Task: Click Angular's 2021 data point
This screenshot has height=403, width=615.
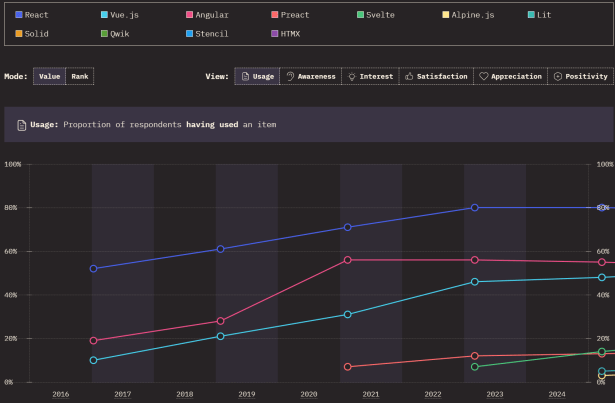Action: 348,260
